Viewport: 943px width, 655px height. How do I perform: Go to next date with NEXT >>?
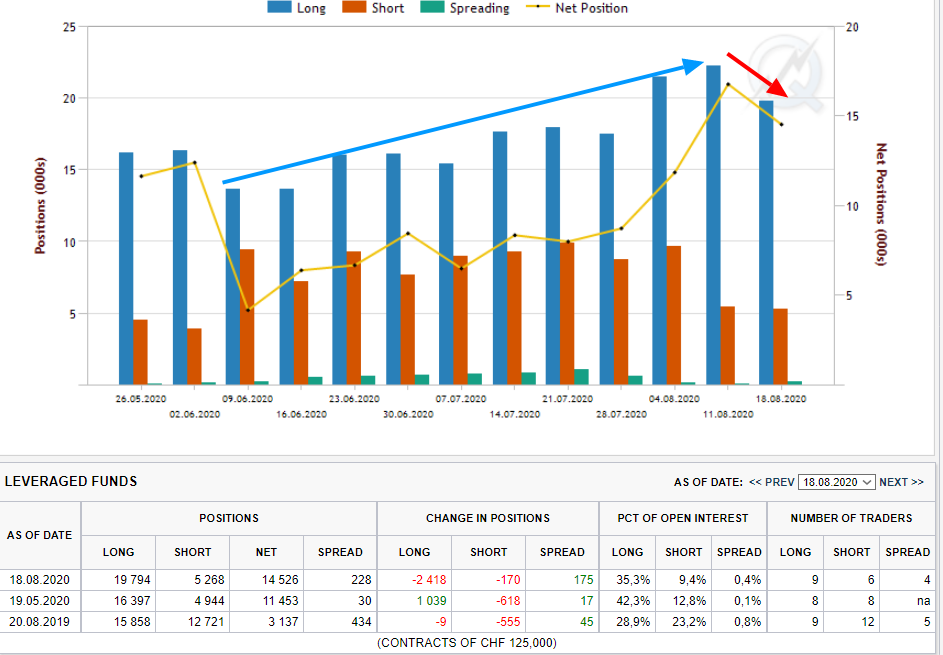point(901,482)
